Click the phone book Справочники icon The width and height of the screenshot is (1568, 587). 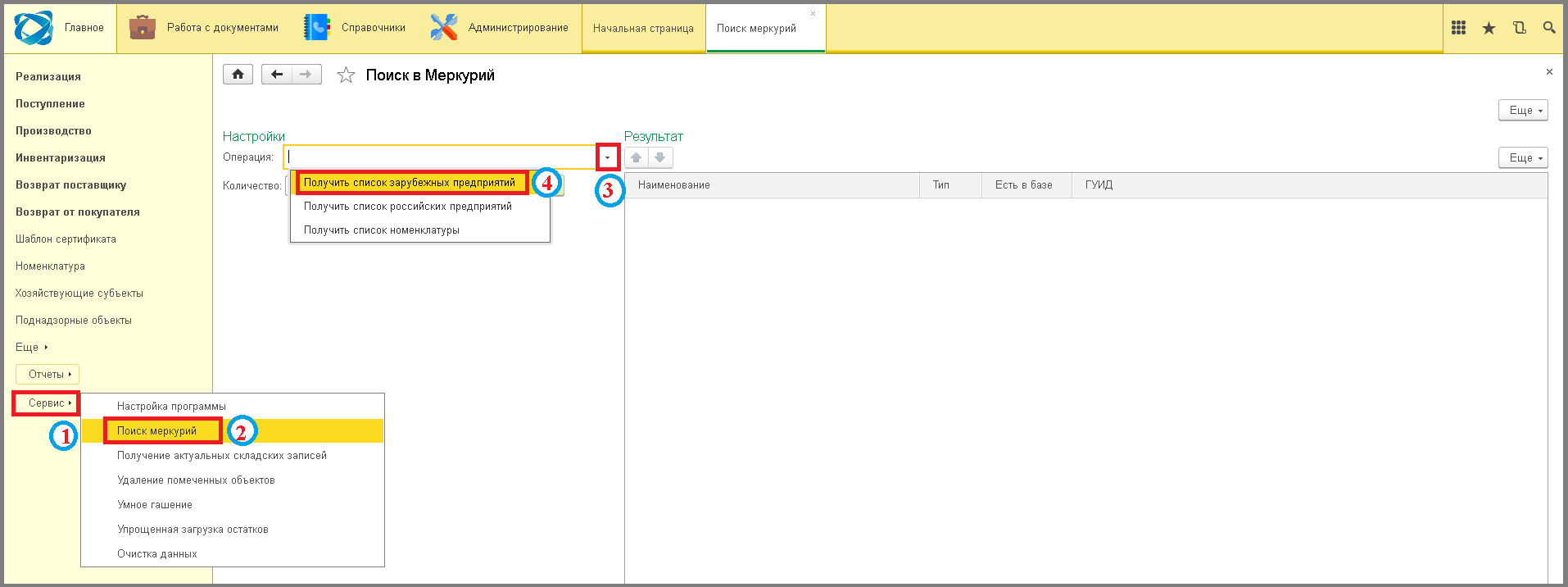[316, 27]
